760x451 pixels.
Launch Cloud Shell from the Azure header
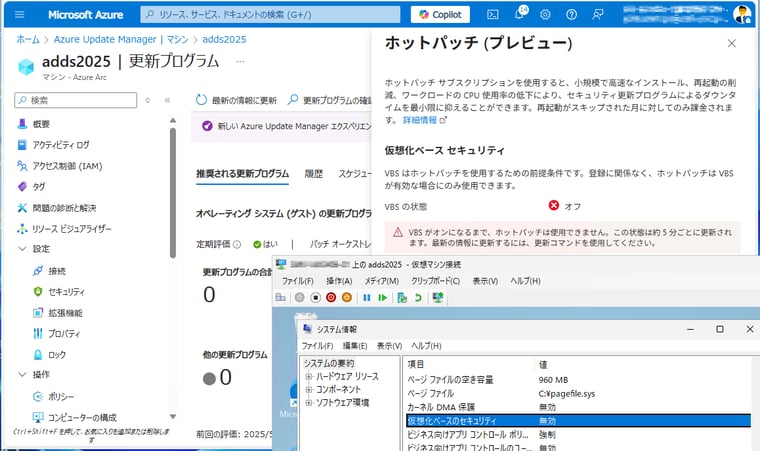pyautogui.click(x=492, y=15)
